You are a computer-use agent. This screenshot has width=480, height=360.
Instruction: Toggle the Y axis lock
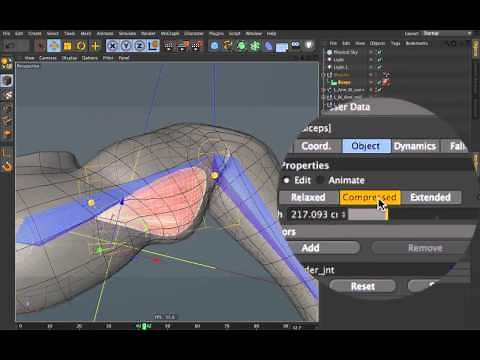(126, 46)
